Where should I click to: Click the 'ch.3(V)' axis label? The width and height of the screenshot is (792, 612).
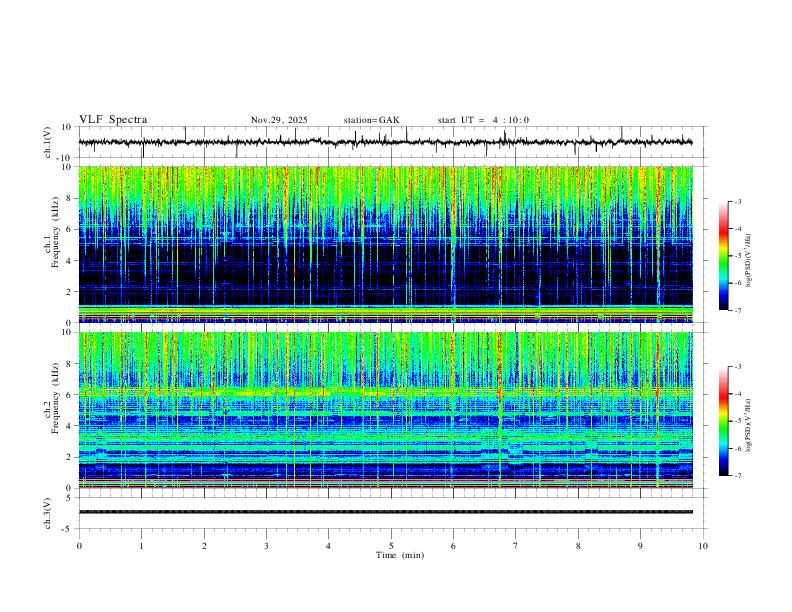(48, 513)
